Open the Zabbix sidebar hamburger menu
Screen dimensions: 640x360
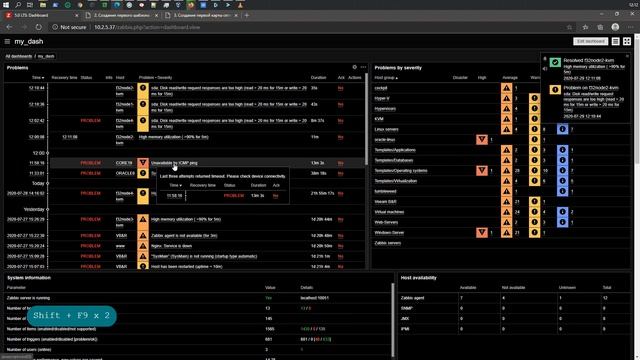click(x=7, y=41)
